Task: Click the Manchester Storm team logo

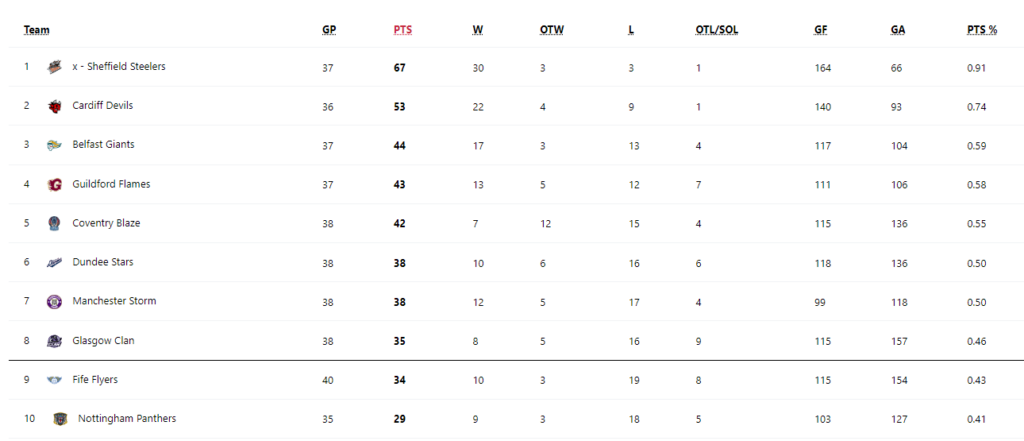Action: [54, 302]
